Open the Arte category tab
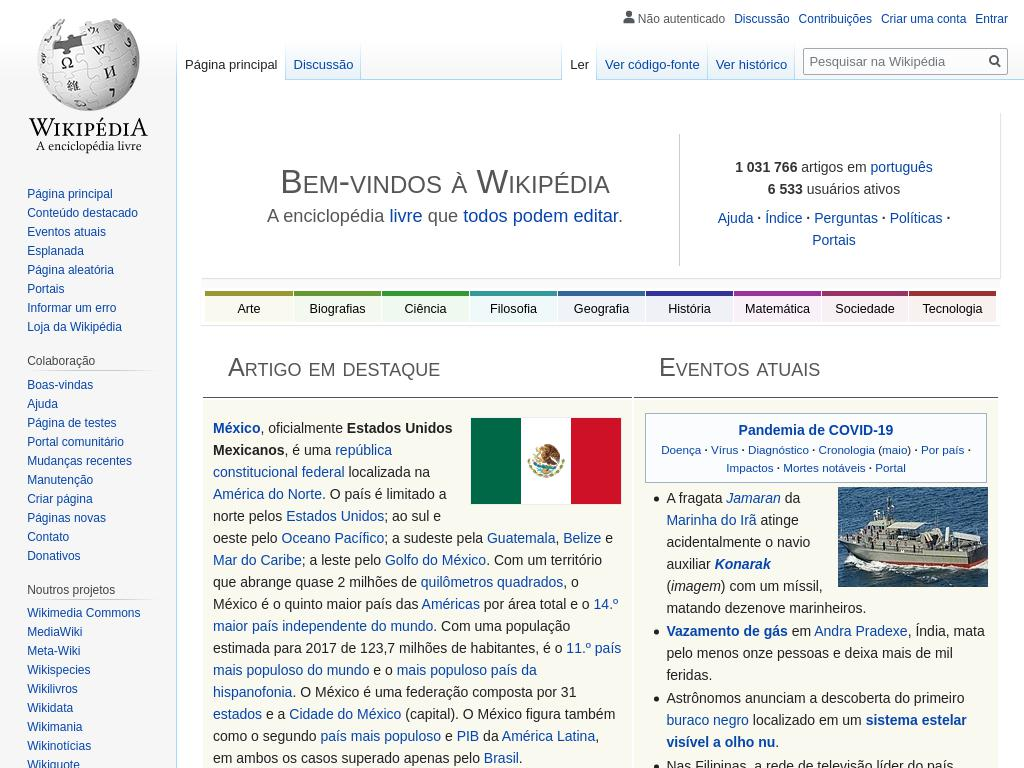The height and width of the screenshot is (768, 1024). 249,309
